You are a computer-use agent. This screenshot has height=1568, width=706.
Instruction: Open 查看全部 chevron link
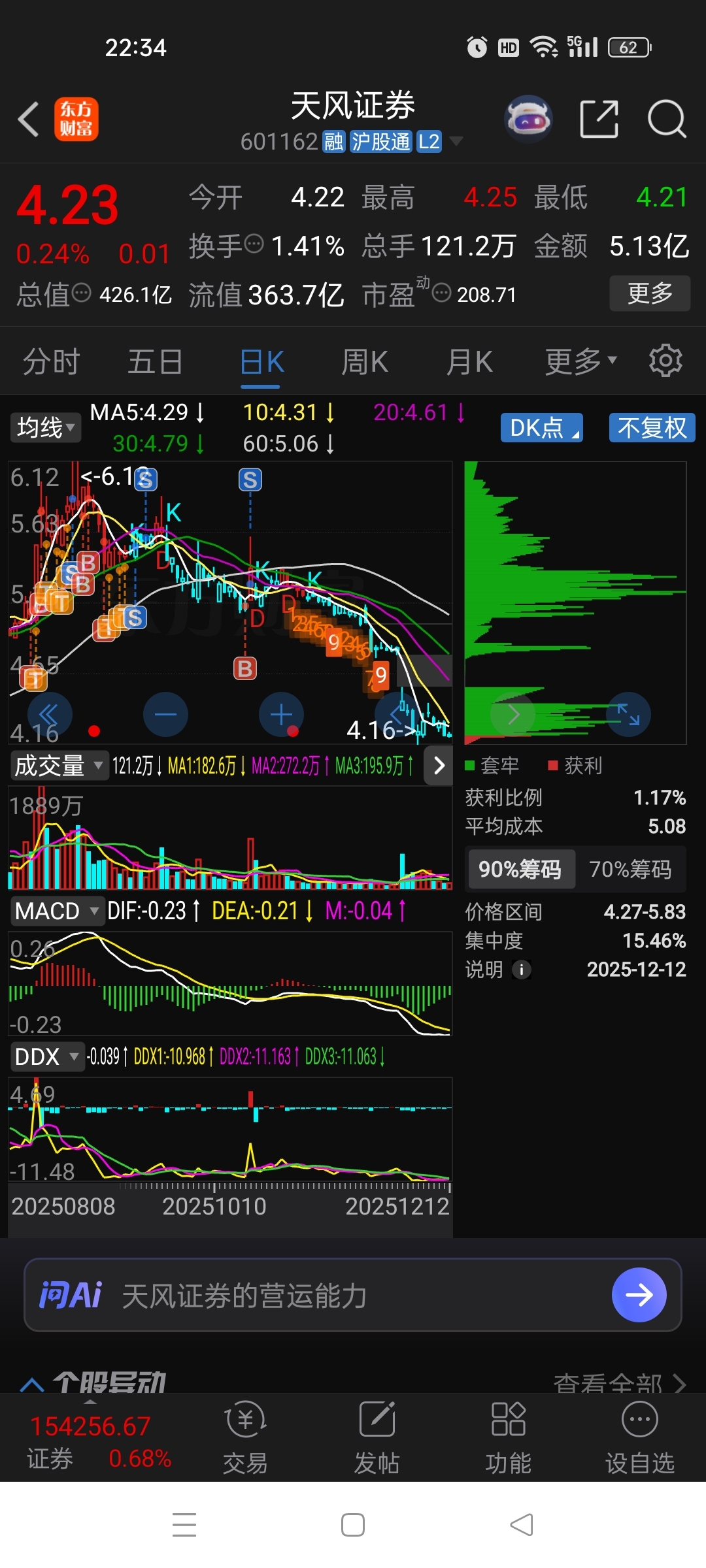click(x=619, y=1384)
